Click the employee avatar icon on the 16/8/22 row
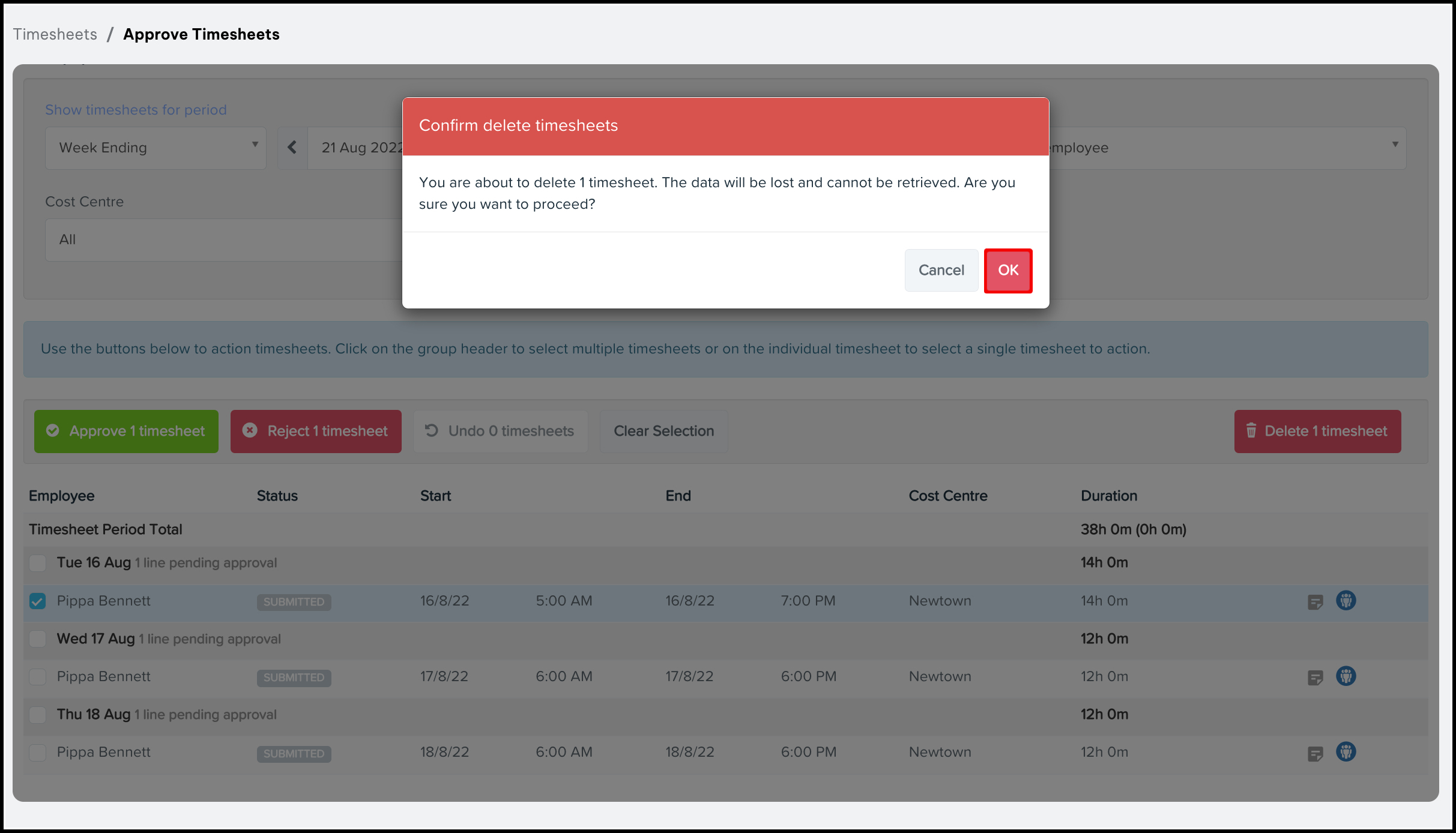The height and width of the screenshot is (833, 1456). (x=1346, y=600)
